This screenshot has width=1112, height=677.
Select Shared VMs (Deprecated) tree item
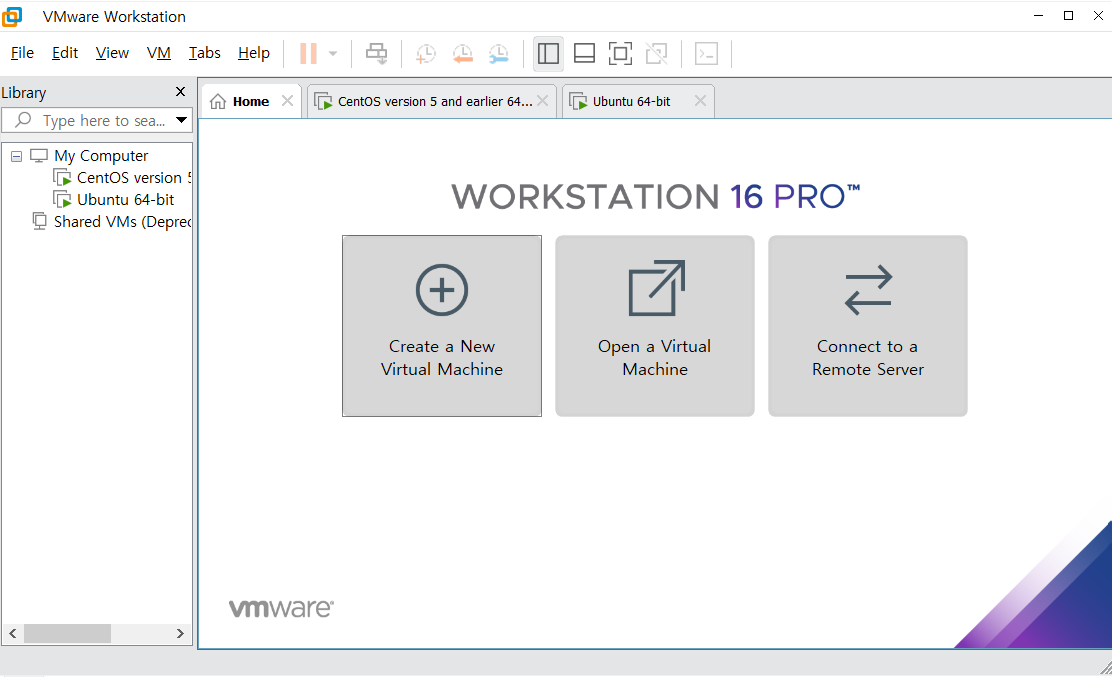pyautogui.click(x=122, y=222)
